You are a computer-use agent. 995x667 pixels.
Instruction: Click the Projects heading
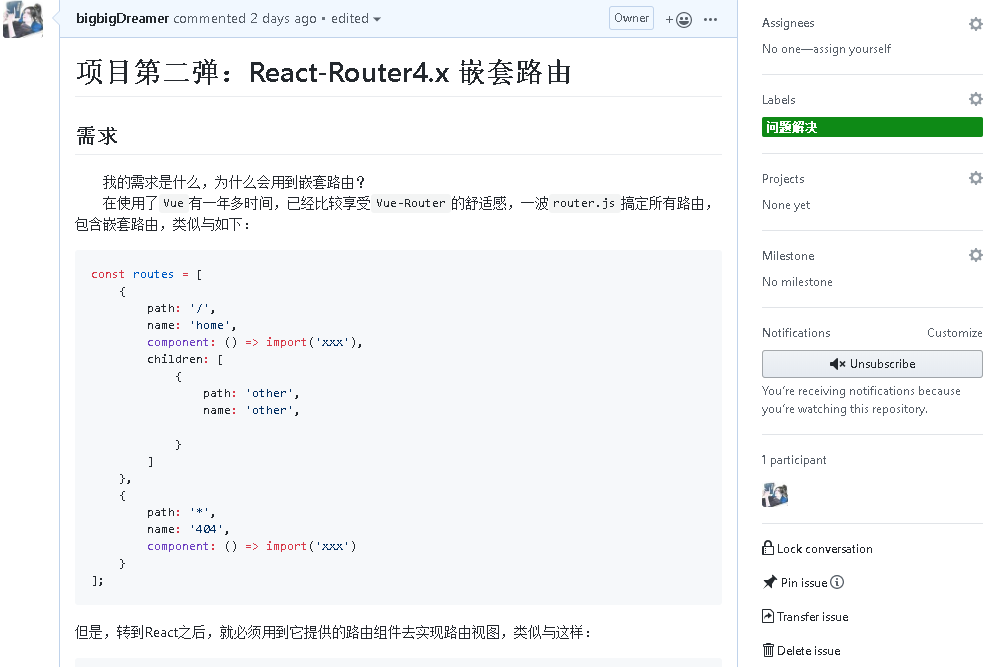click(783, 179)
